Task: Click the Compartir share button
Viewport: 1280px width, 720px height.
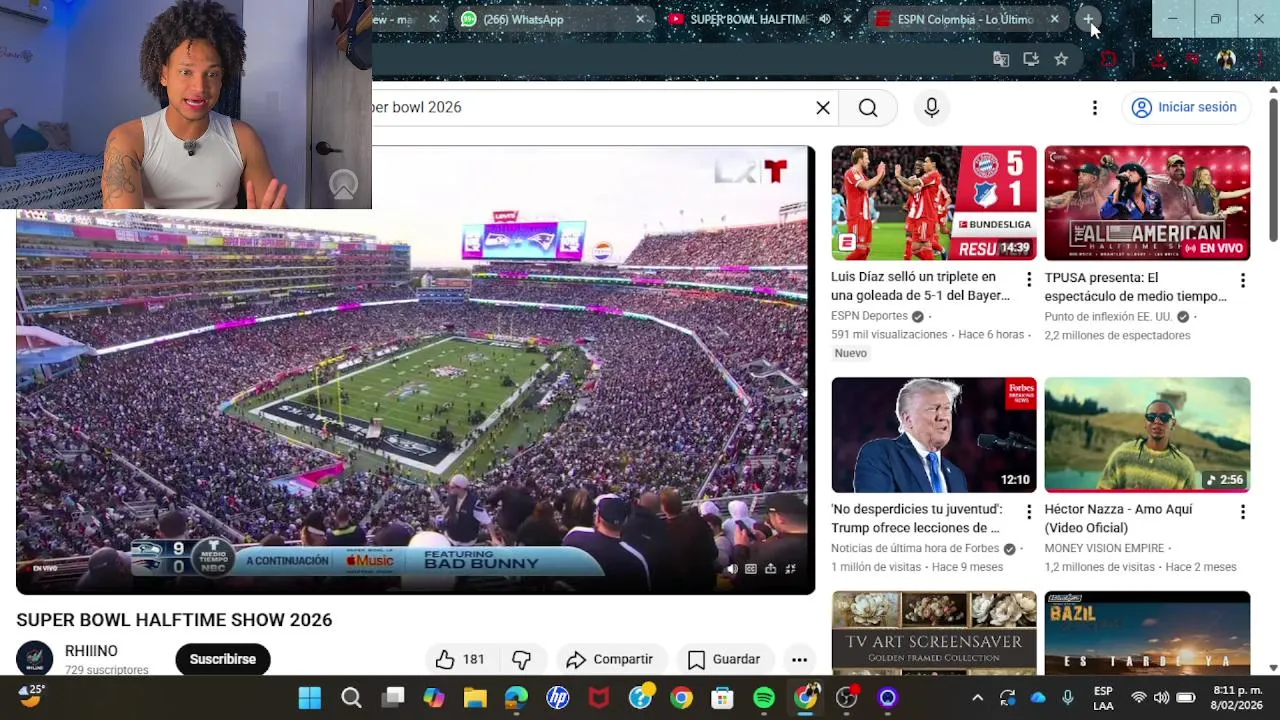Action: pyautogui.click(x=610, y=659)
